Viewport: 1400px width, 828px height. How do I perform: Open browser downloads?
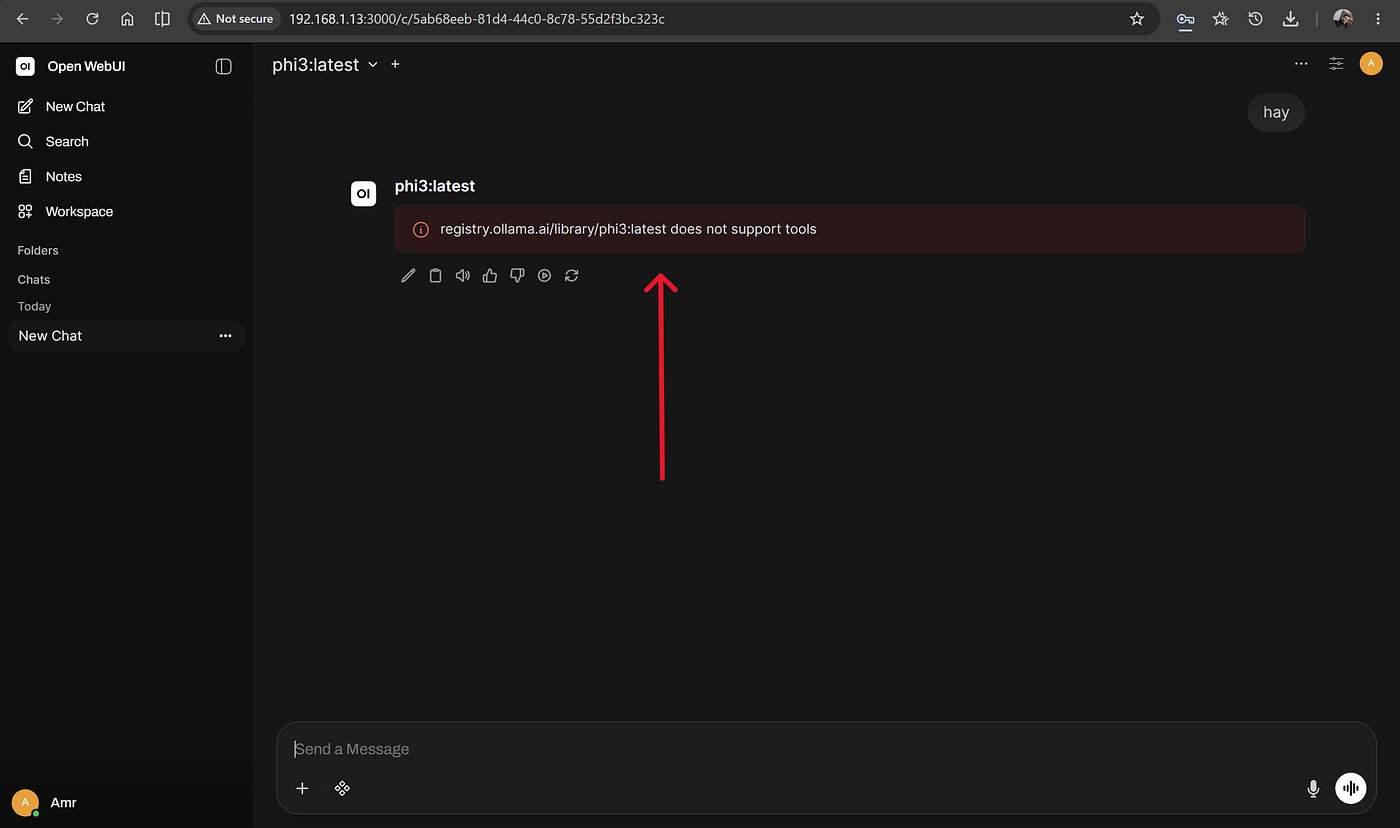[x=1291, y=19]
